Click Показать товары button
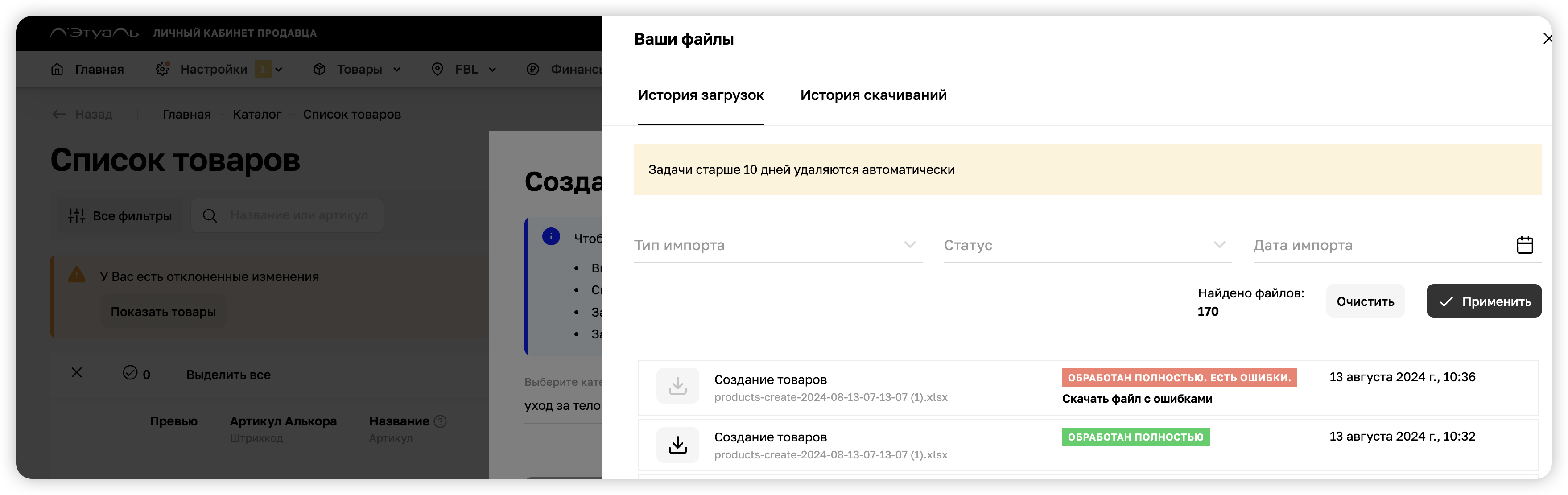The image size is (1568, 495). point(163,312)
